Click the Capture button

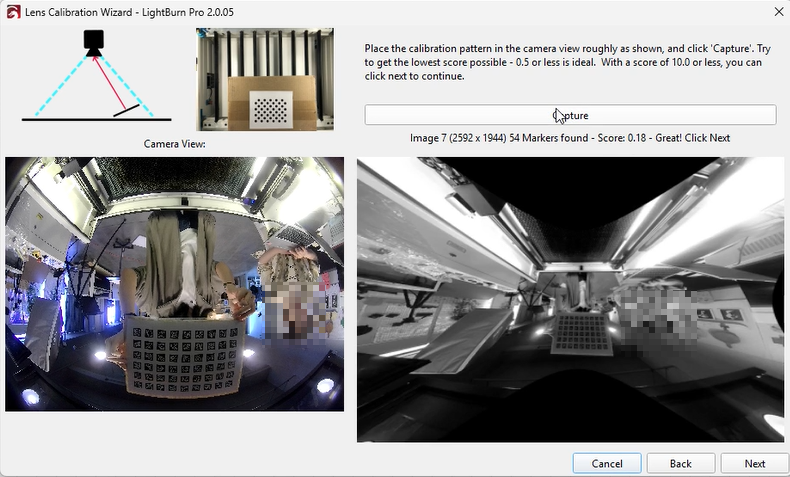(570, 115)
